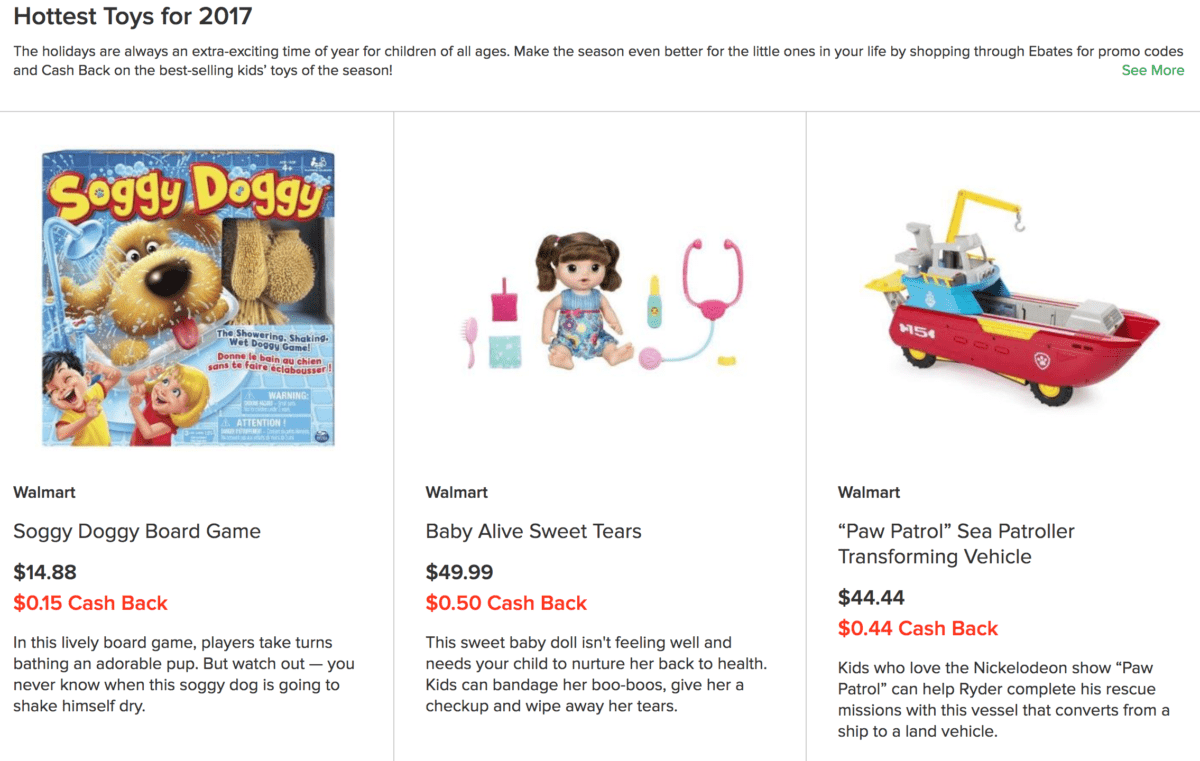
Task: Select Walmart store label above Soggy Doggy
Action: coord(44,492)
